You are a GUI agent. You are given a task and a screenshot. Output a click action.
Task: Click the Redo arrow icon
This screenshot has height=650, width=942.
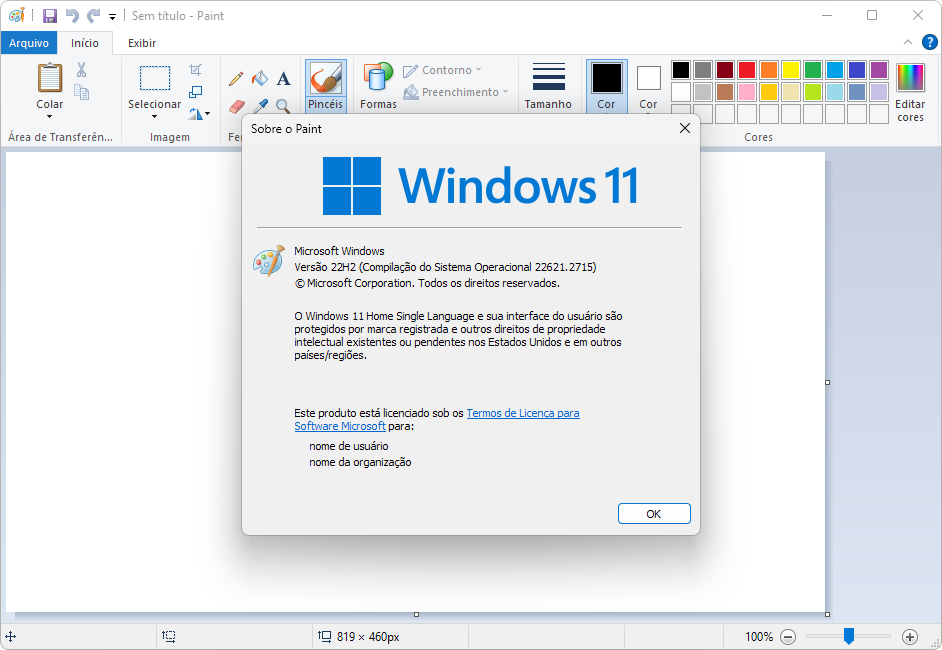click(x=93, y=16)
